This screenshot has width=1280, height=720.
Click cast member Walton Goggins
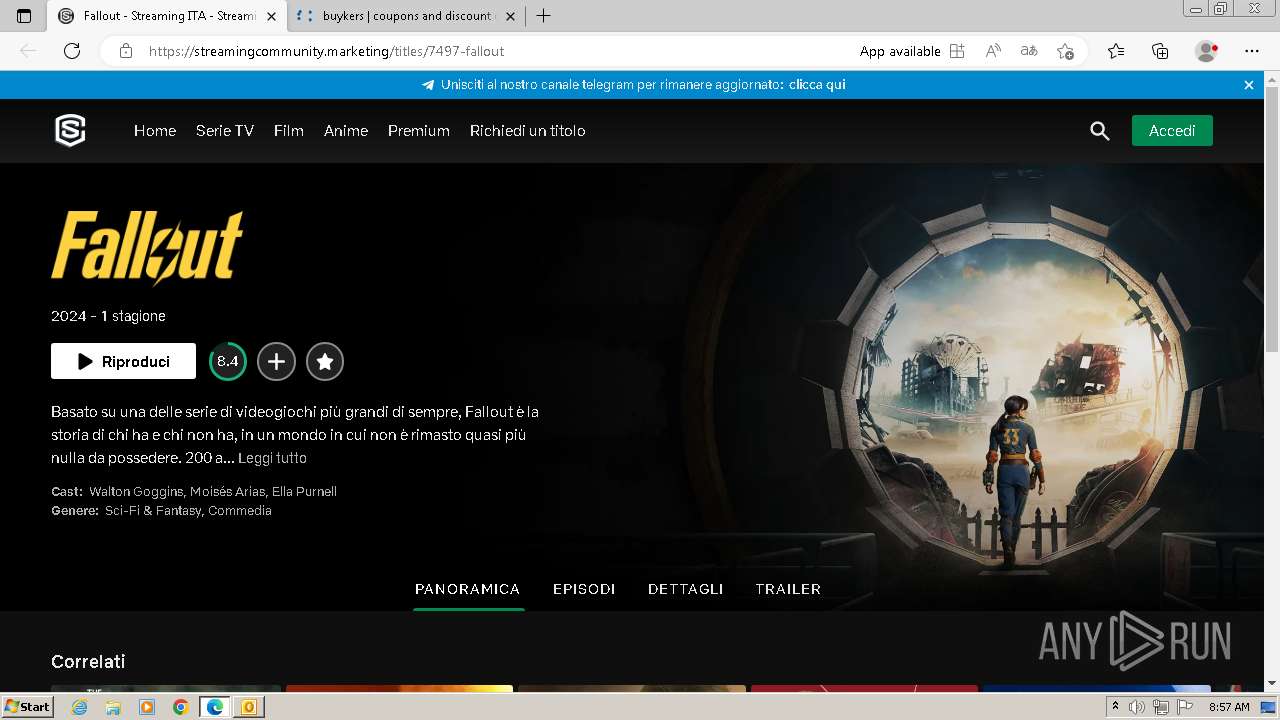(x=136, y=492)
